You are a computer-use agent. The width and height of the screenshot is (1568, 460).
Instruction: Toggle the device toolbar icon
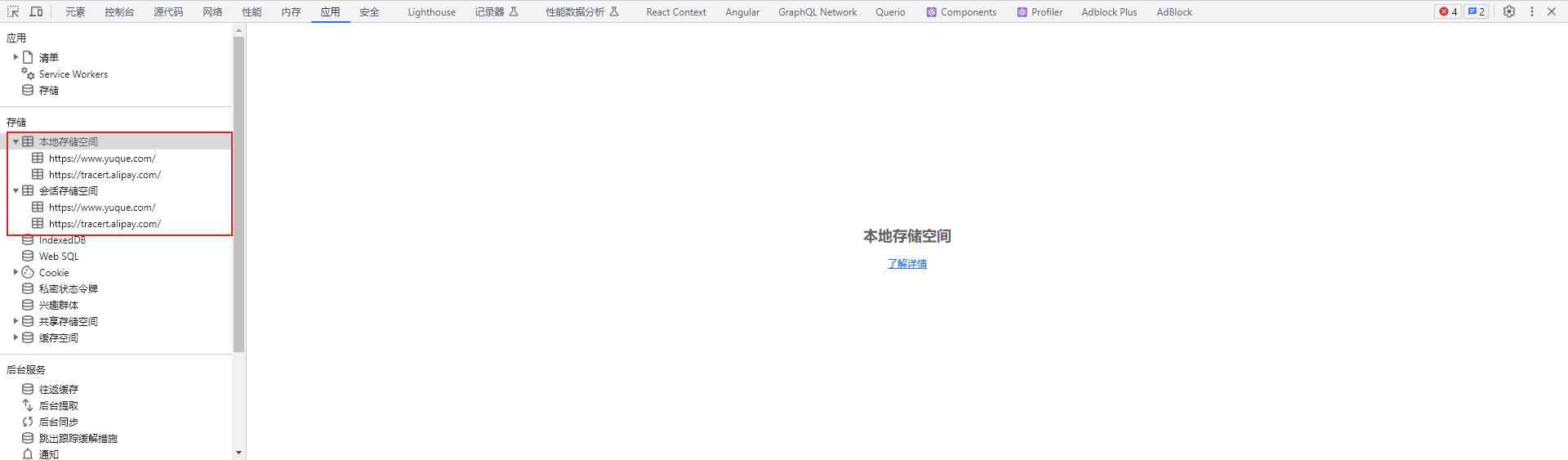[37, 11]
